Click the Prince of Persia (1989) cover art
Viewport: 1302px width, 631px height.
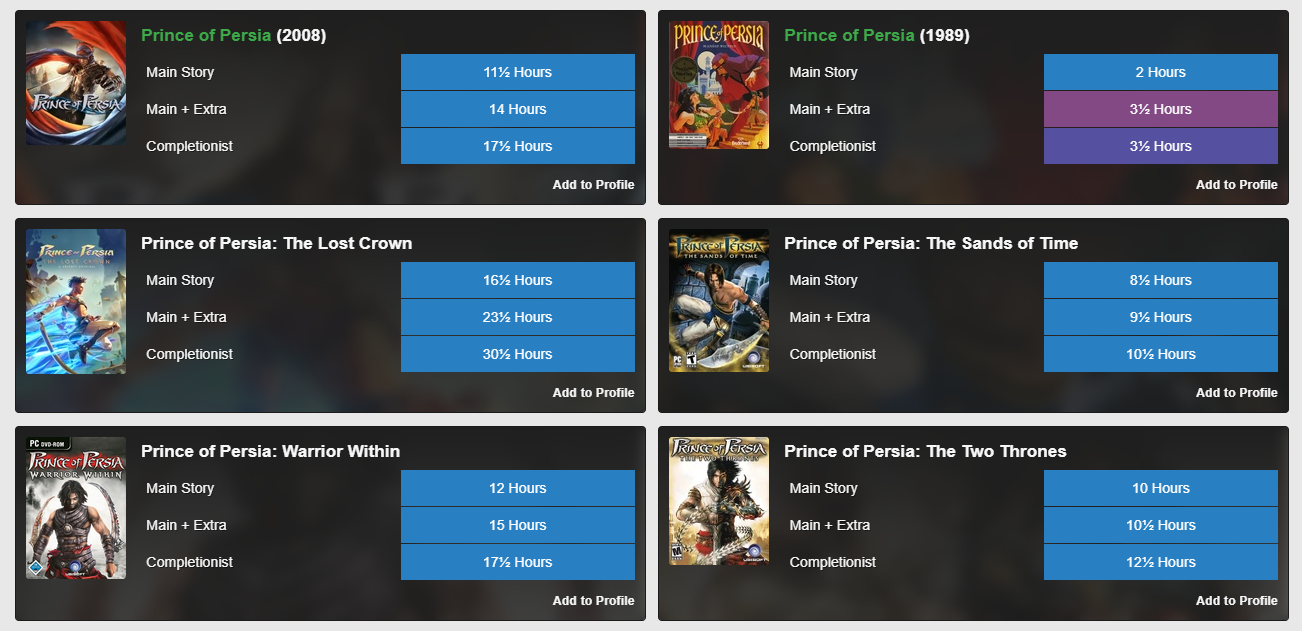(x=719, y=85)
